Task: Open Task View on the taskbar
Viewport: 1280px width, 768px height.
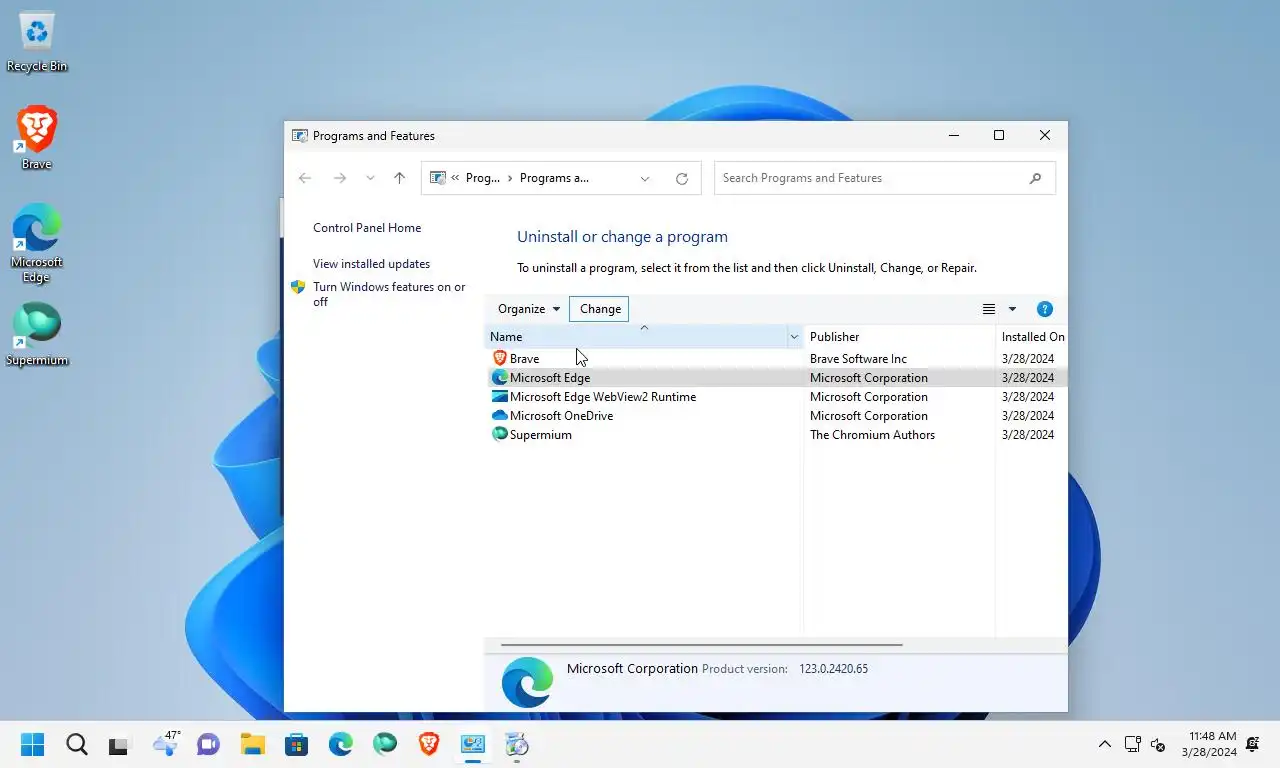Action: pyautogui.click(x=119, y=744)
